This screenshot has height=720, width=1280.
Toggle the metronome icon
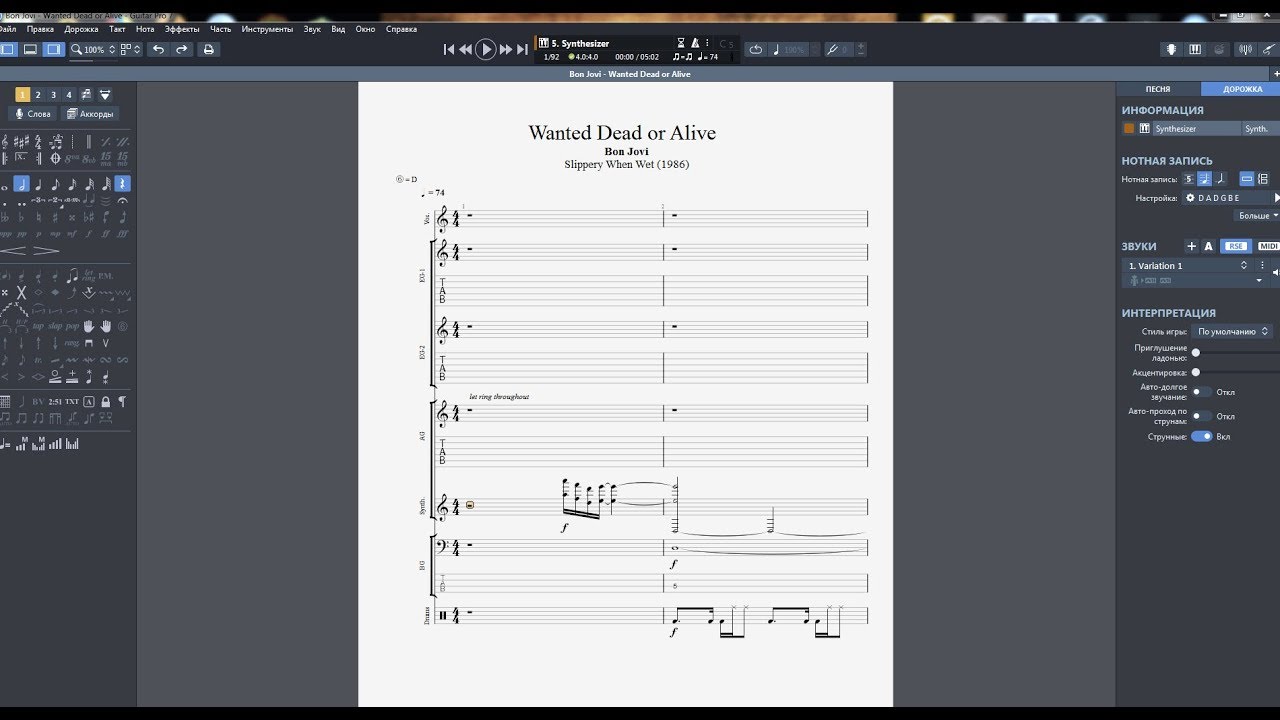(x=695, y=43)
